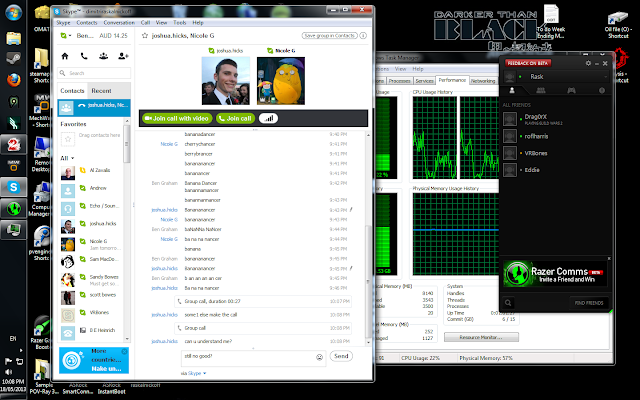
Task: Click Nicole G profile picture in call header
Action: click(x=281, y=81)
